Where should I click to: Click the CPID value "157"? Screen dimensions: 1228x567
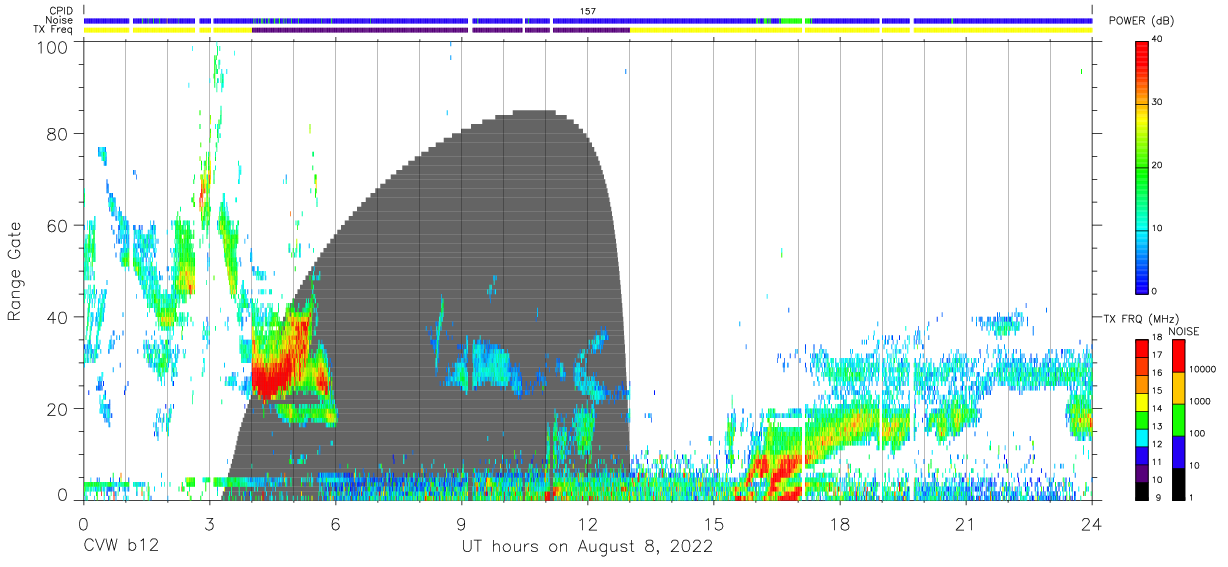(588, 11)
